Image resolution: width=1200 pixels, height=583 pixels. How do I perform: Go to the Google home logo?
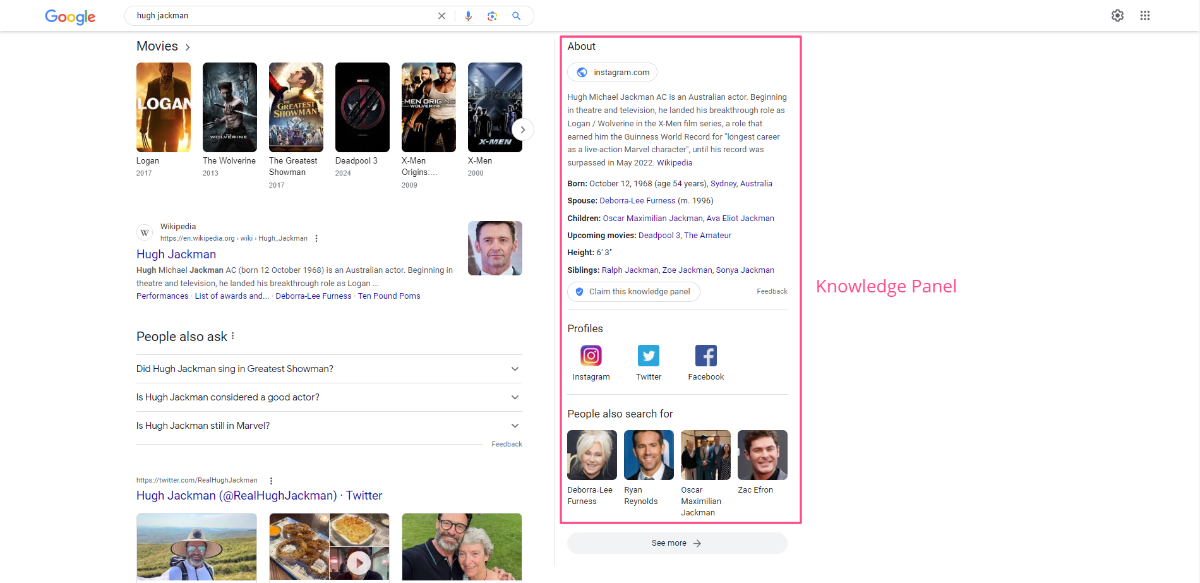70,17
